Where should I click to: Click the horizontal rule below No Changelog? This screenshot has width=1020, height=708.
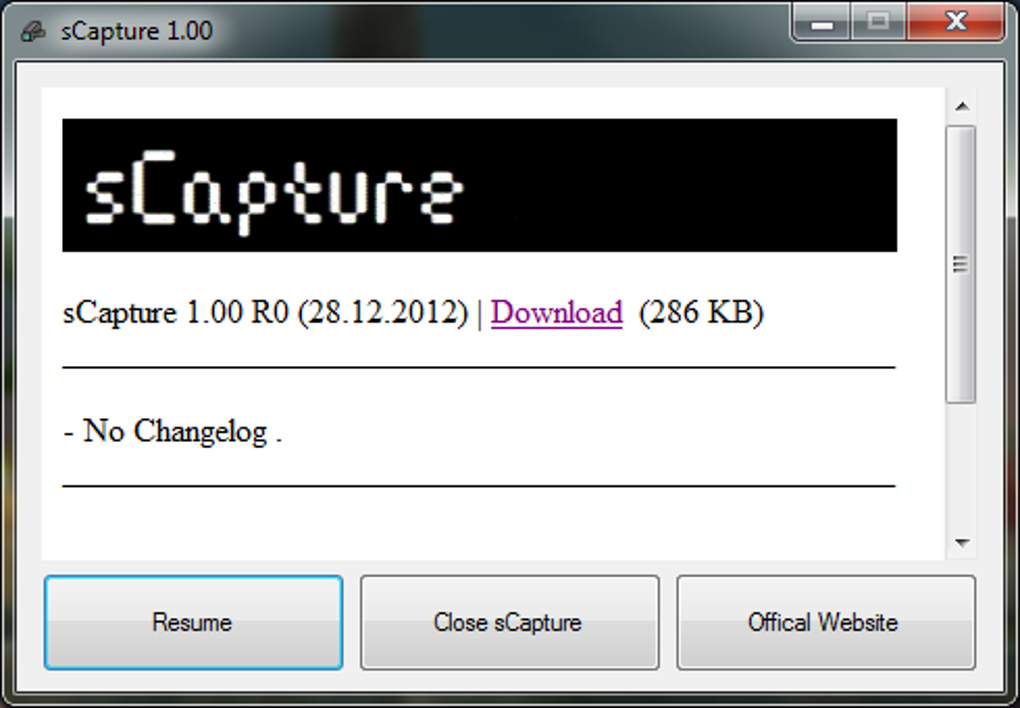pyautogui.click(x=479, y=486)
